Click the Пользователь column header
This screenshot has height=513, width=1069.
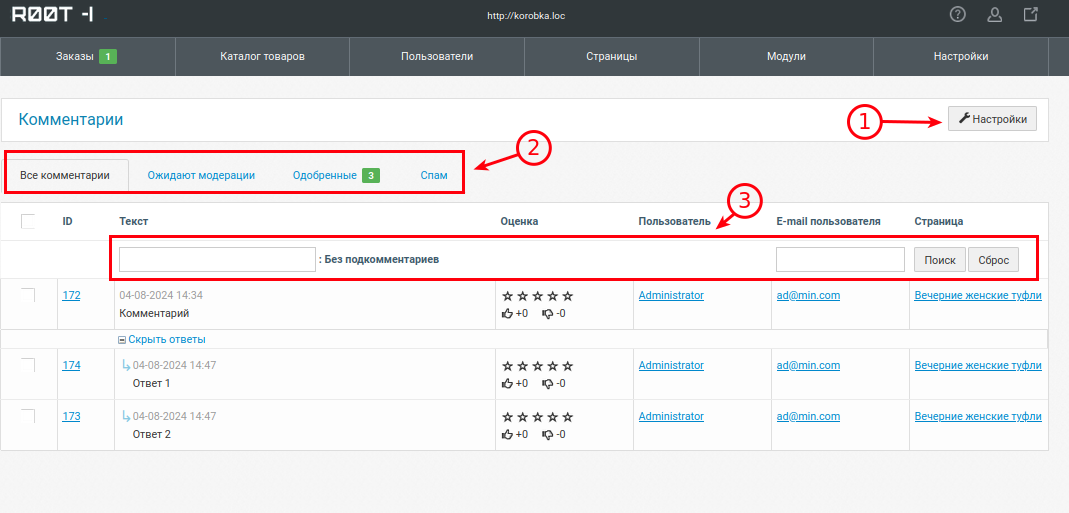pyautogui.click(x=675, y=221)
